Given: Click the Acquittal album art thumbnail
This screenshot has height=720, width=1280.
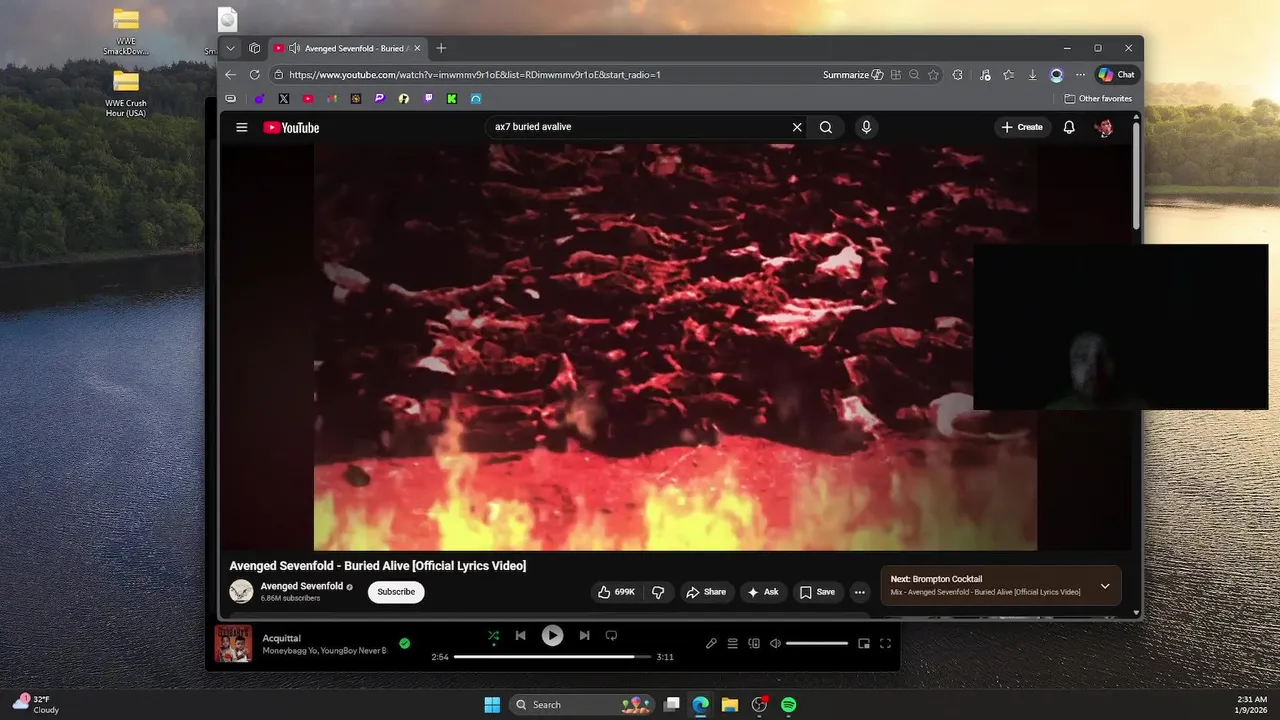Looking at the screenshot, I should point(233,644).
